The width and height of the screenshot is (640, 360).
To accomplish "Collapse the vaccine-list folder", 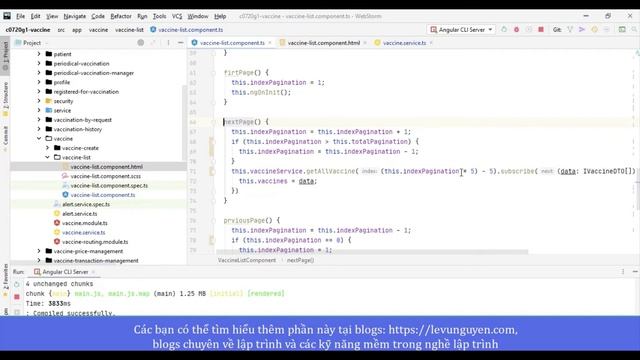I will point(47,157).
